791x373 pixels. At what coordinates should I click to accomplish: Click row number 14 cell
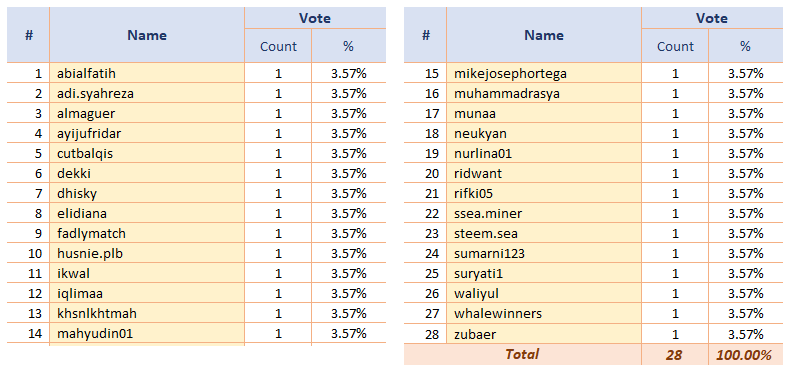pyautogui.click(x=28, y=334)
